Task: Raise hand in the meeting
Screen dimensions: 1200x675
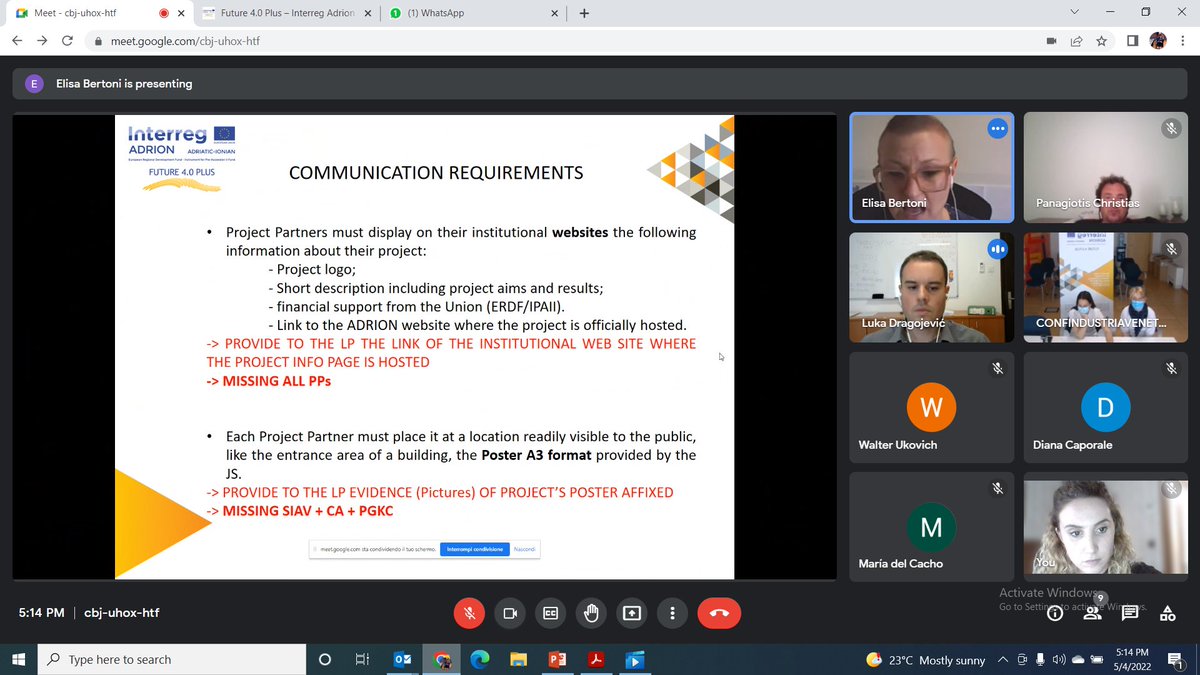Action: tap(591, 613)
